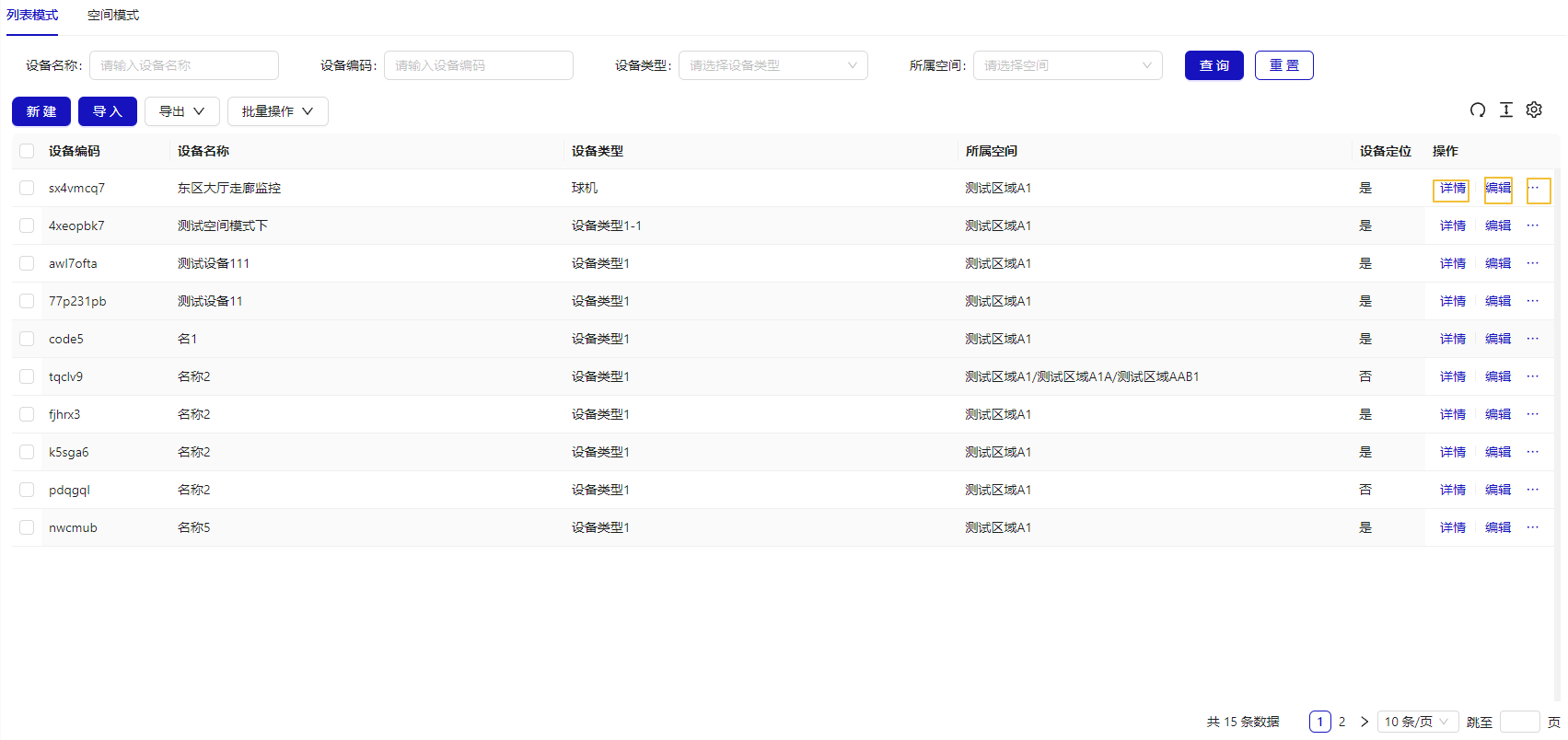Click the ellipsis in the nwcmub row

click(1533, 527)
